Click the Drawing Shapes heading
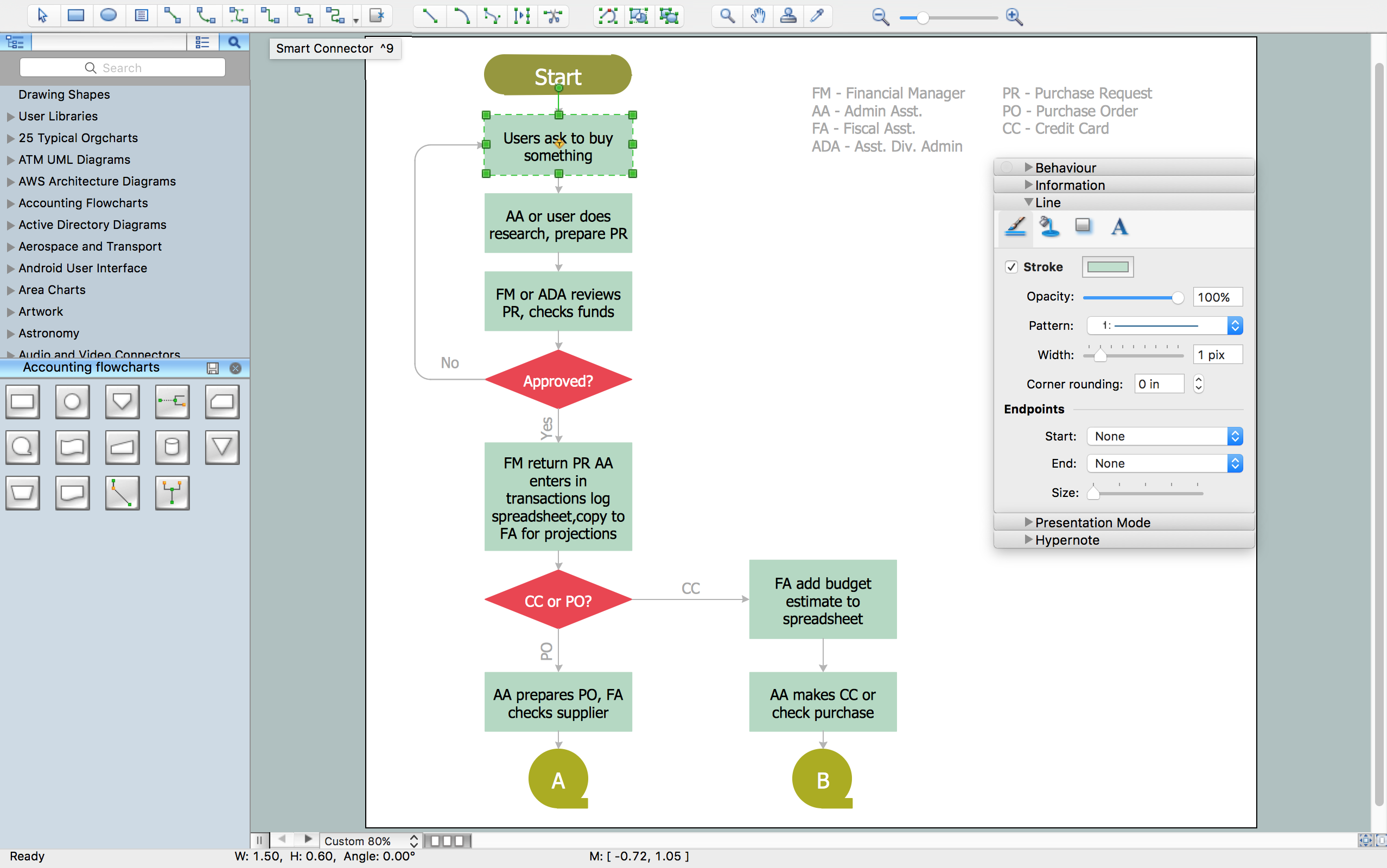 pos(63,94)
